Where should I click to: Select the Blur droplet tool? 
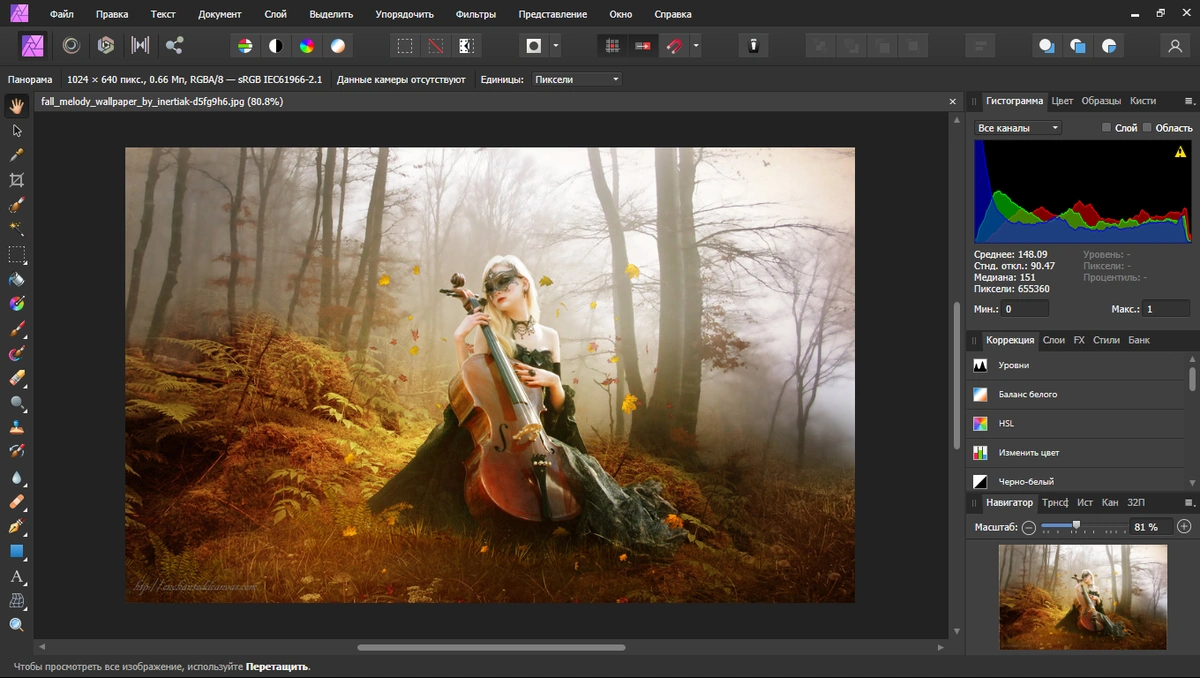click(17, 477)
